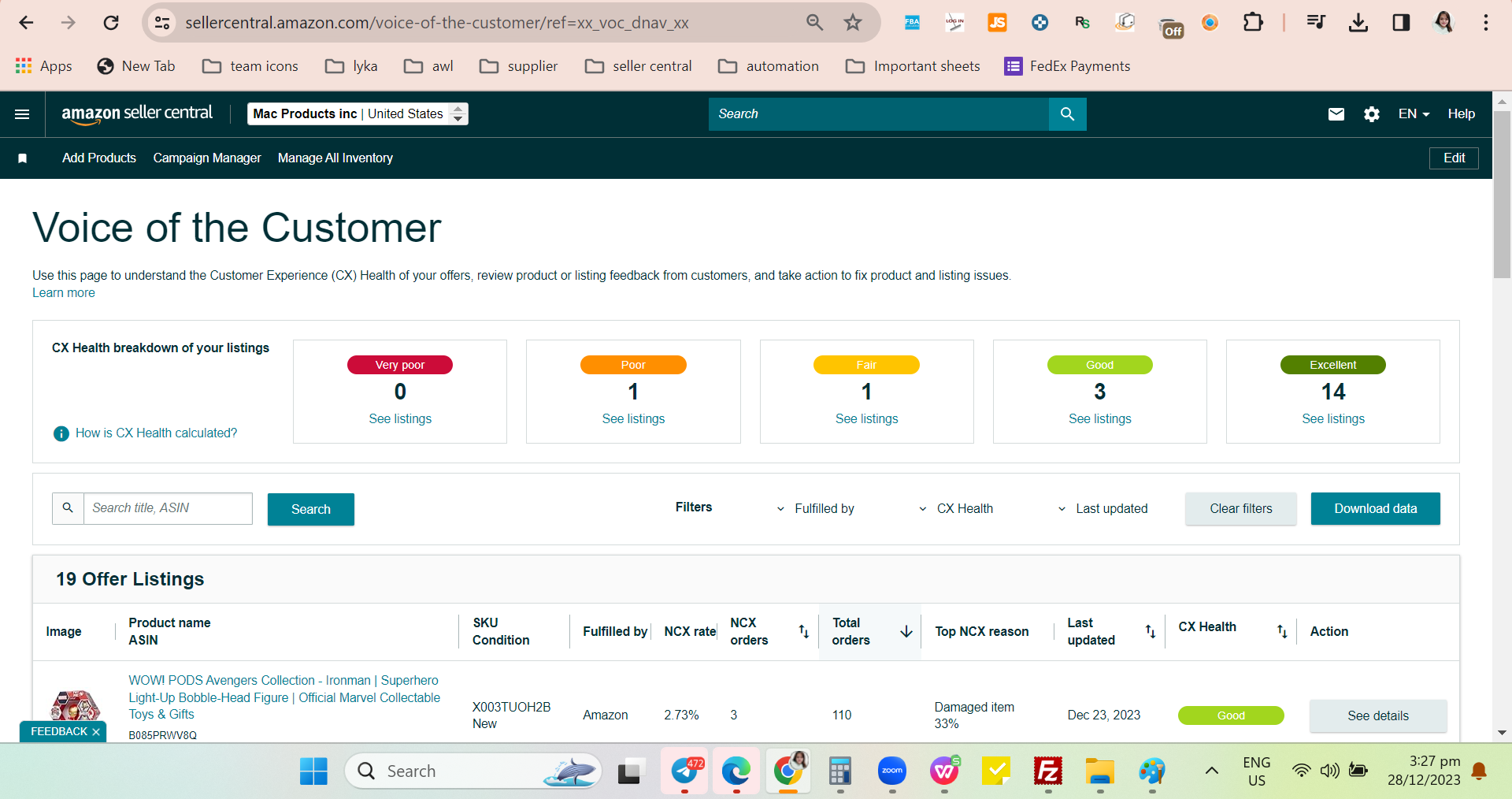
Task: Open the Chrome extensions puzzle icon
Action: click(x=1253, y=23)
